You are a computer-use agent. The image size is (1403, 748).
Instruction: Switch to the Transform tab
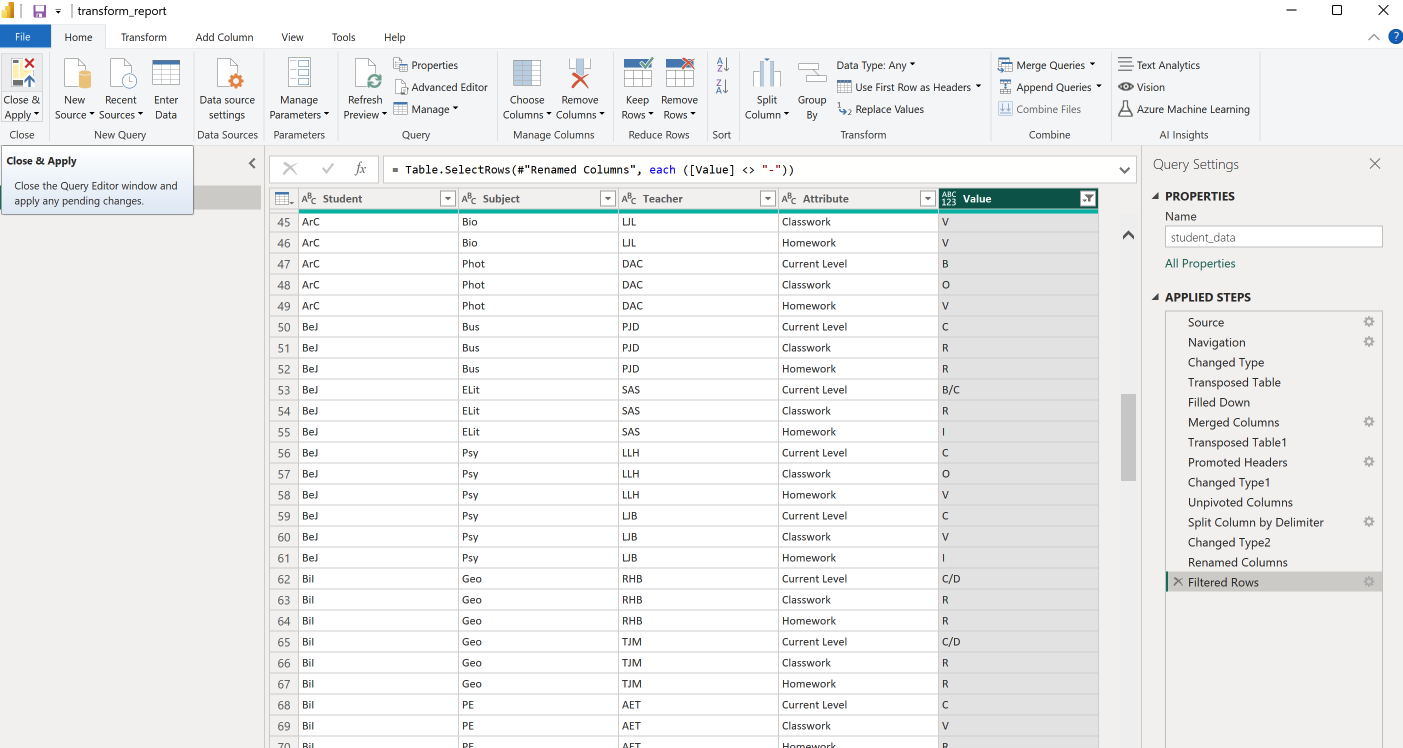coord(144,37)
